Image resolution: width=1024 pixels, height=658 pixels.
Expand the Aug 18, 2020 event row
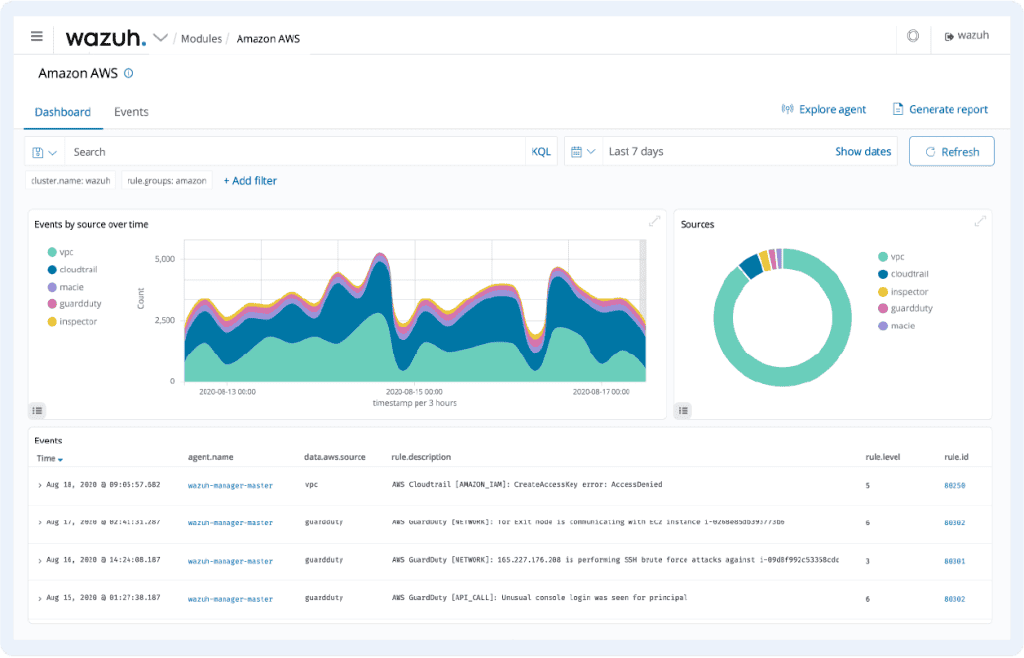tap(40, 485)
